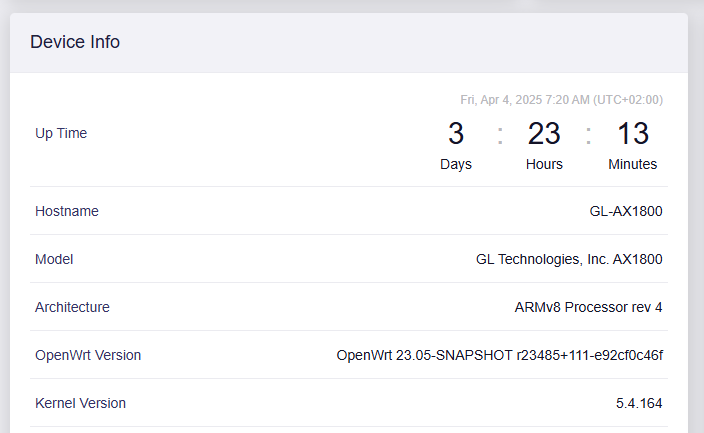Select the uptime hours value 23
The width and height of the screenshot is (704, 433).
(x=544, y=133)
